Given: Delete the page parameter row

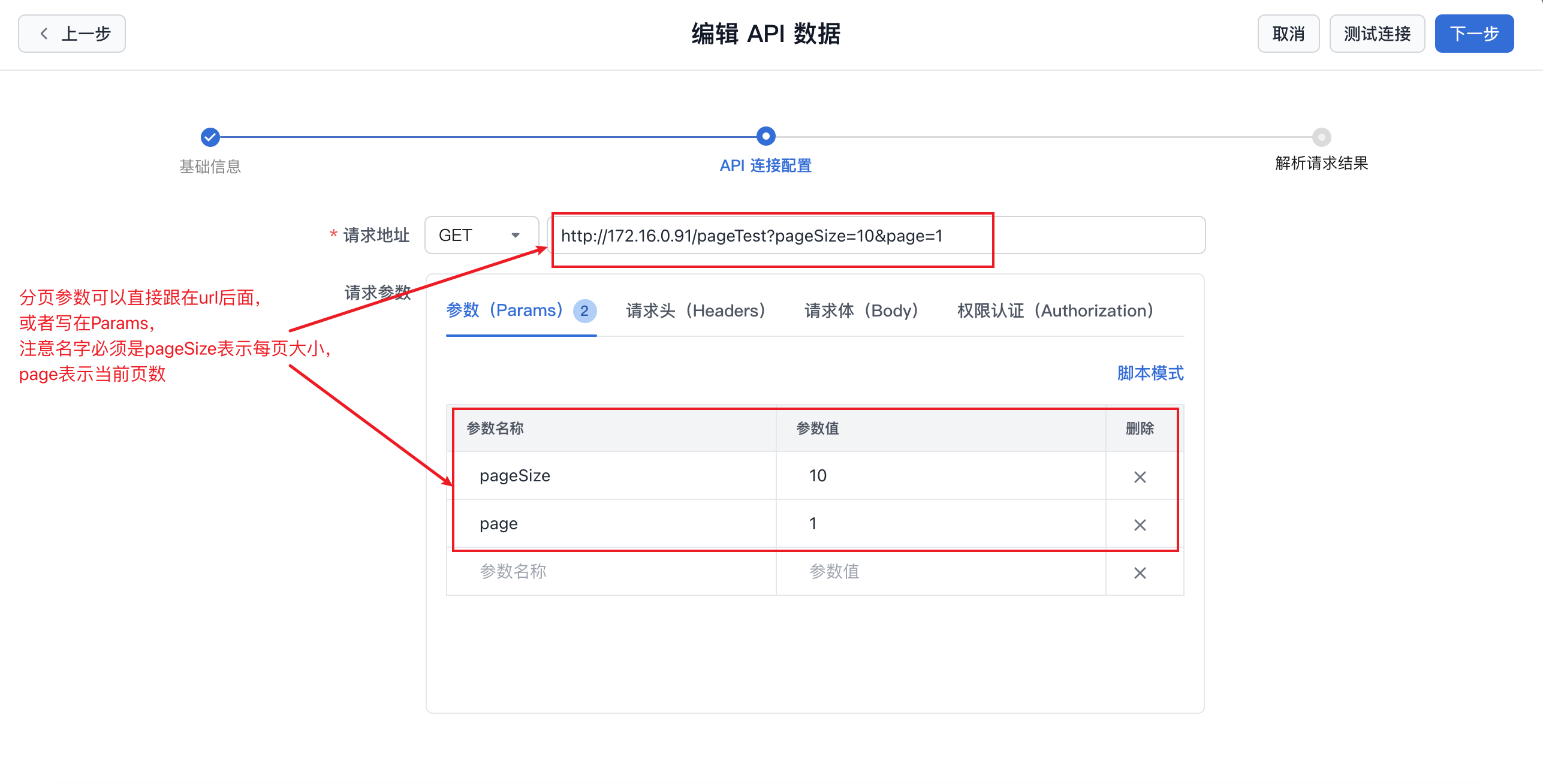Looking at the screenshot, I should (1140, 525).
